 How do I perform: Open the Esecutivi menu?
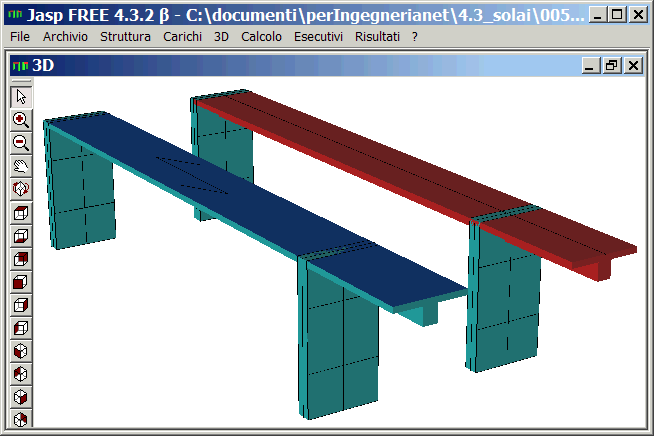(x=318, y=37)
